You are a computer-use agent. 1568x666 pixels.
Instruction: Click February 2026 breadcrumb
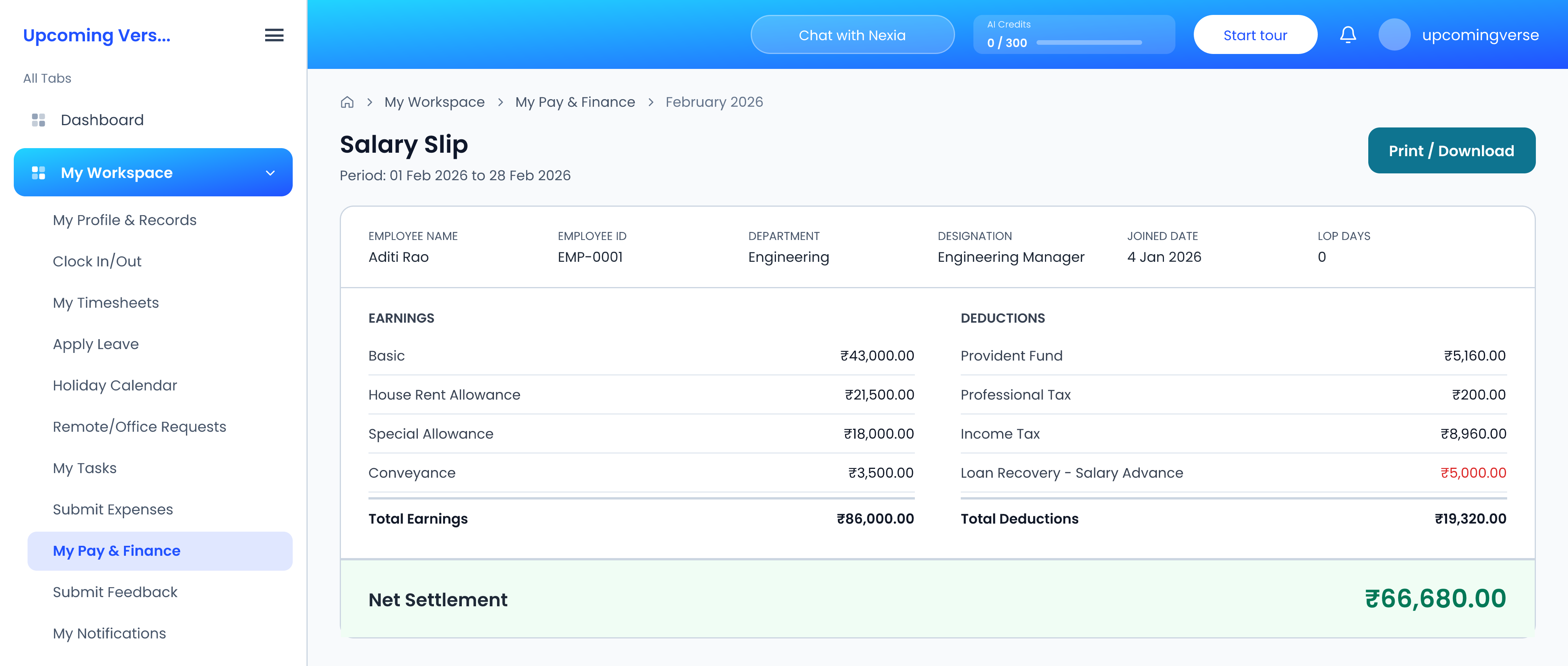tap(713, 102)
